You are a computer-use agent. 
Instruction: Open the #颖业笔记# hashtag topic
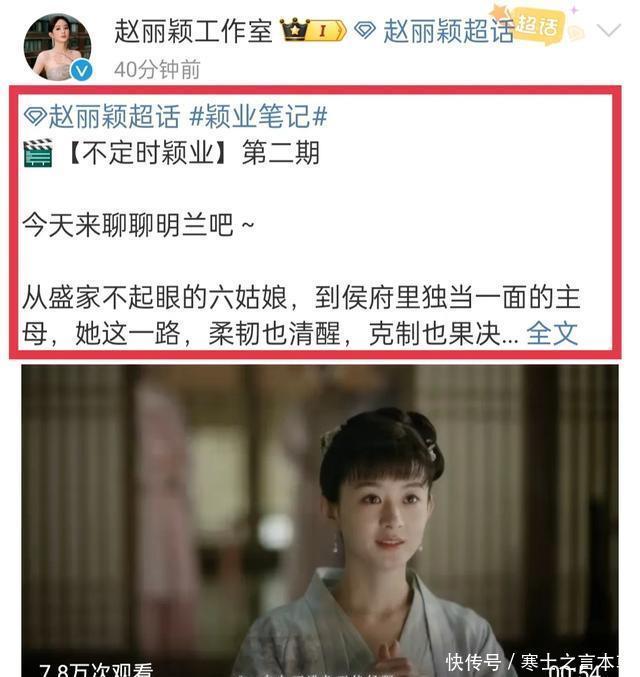[258, 117]
